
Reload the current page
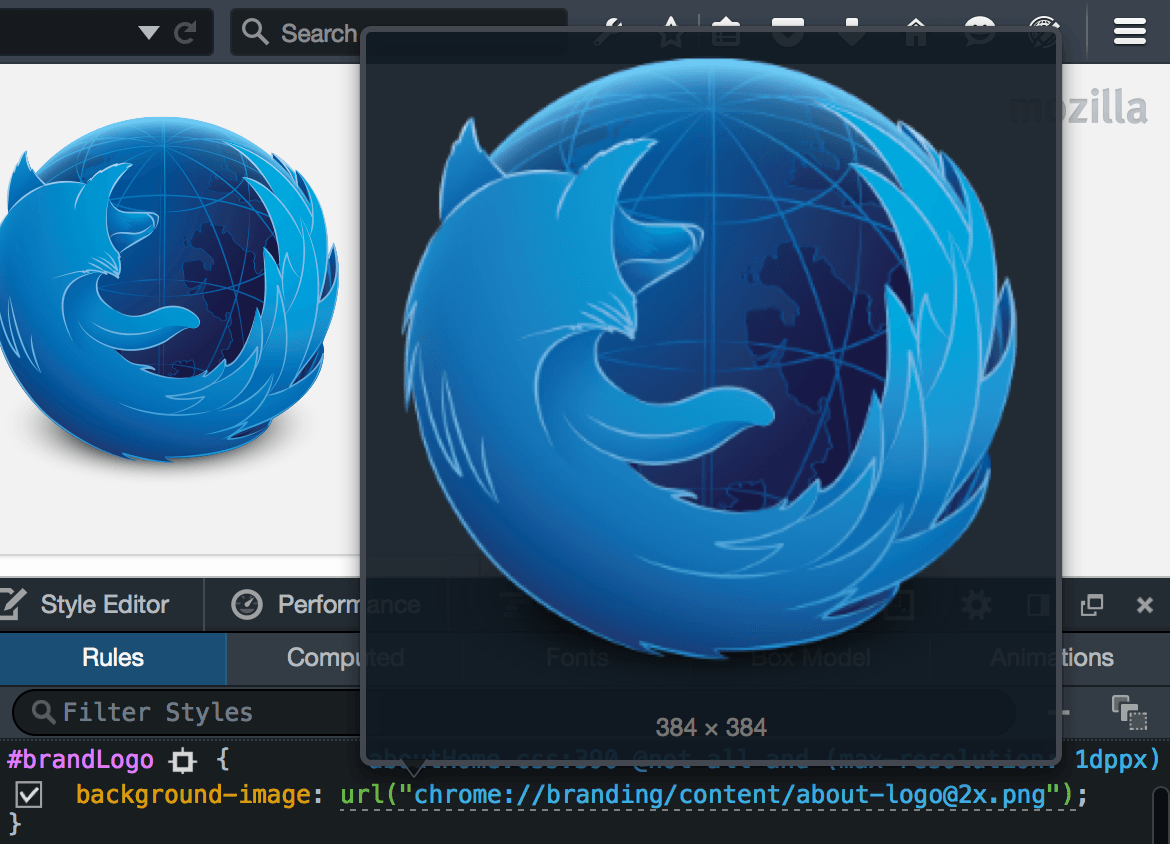(185, 33)
